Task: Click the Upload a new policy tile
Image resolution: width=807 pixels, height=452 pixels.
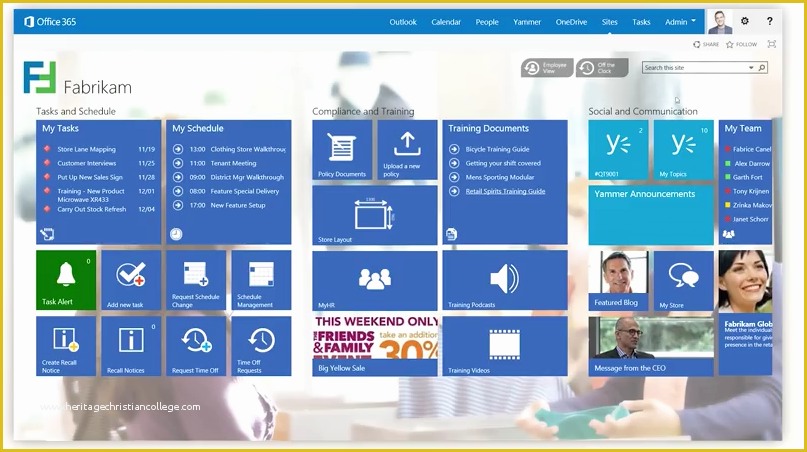Action: [407, 150]
